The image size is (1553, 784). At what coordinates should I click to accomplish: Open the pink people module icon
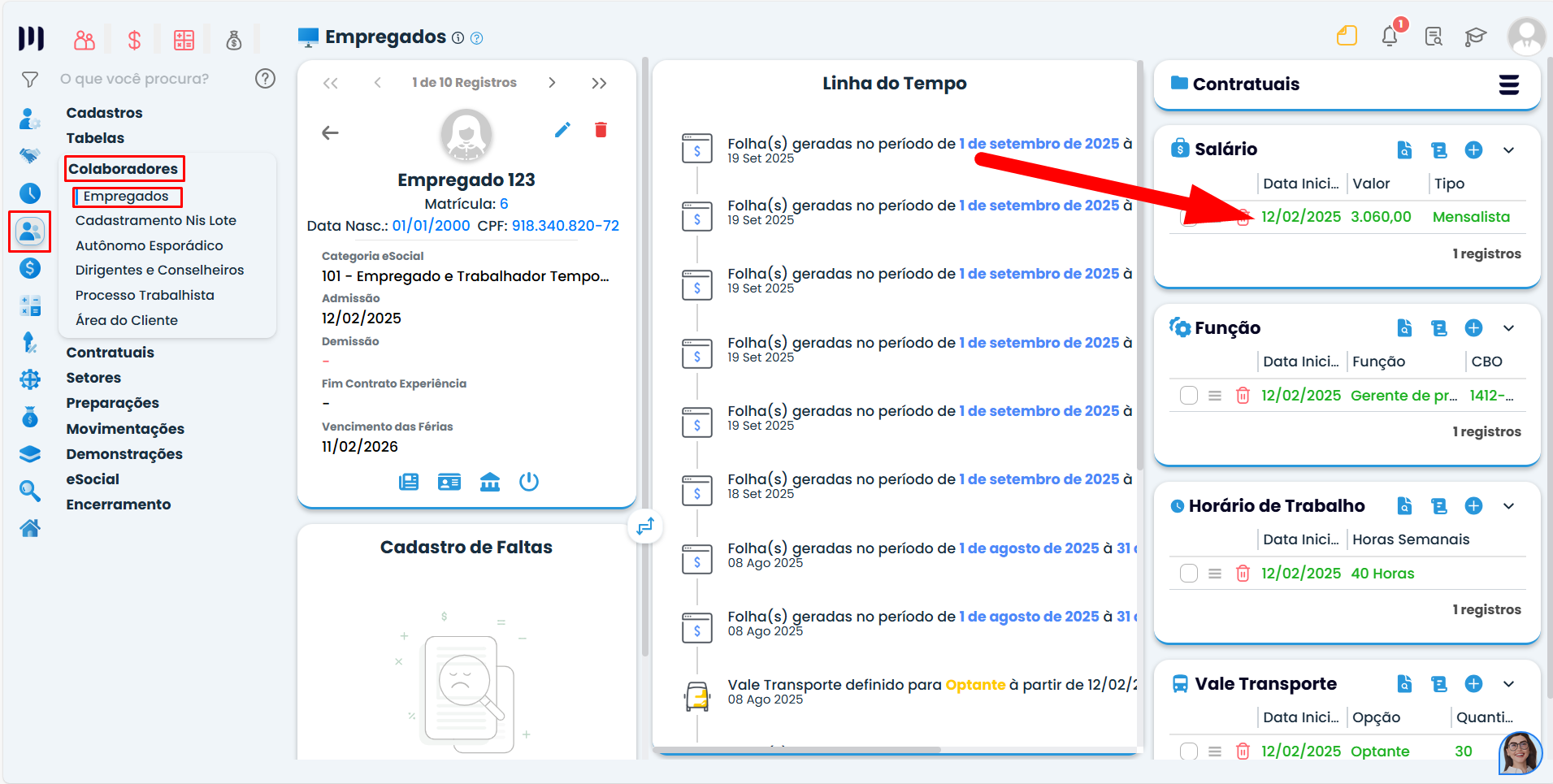(x=85, y=40)
